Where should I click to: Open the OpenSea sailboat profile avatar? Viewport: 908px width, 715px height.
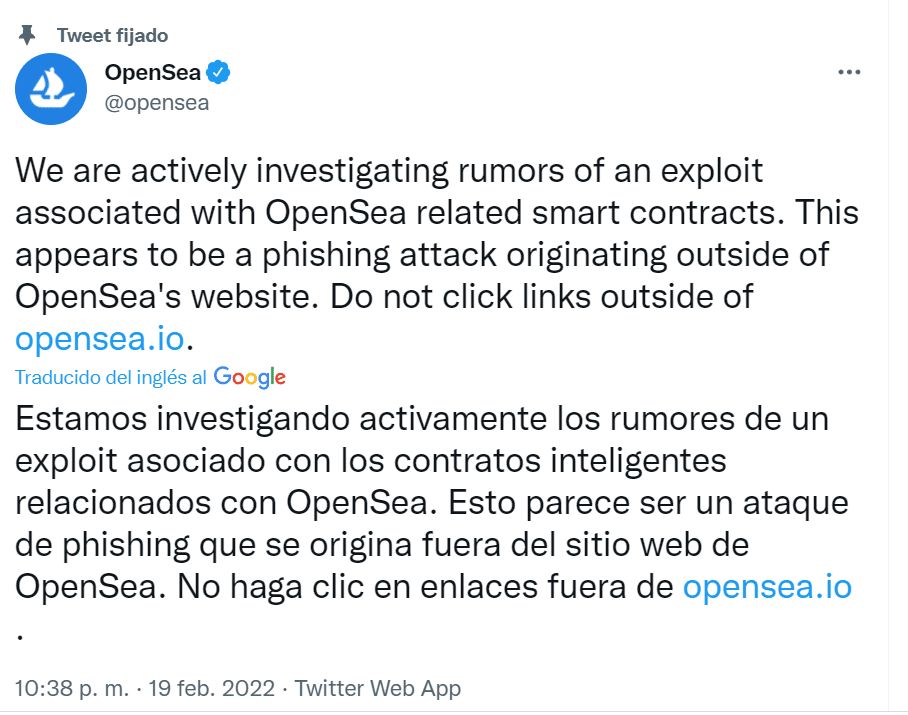(x=51, y=89)
